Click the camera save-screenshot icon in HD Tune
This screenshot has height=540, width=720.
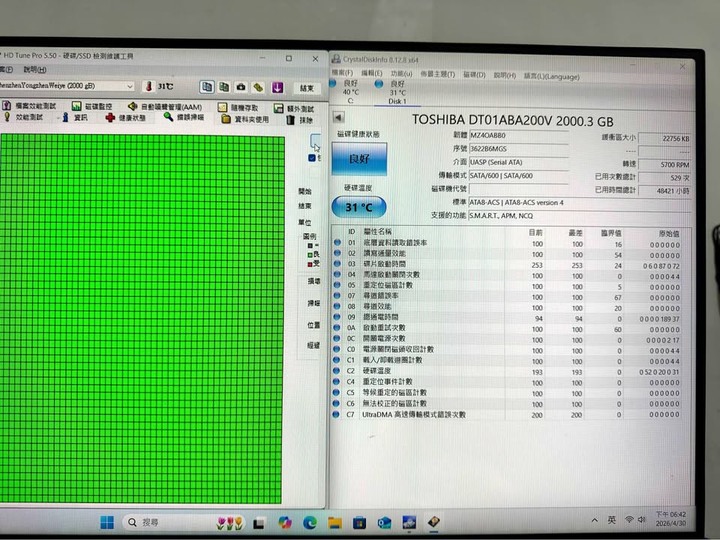tap(241, 87)
